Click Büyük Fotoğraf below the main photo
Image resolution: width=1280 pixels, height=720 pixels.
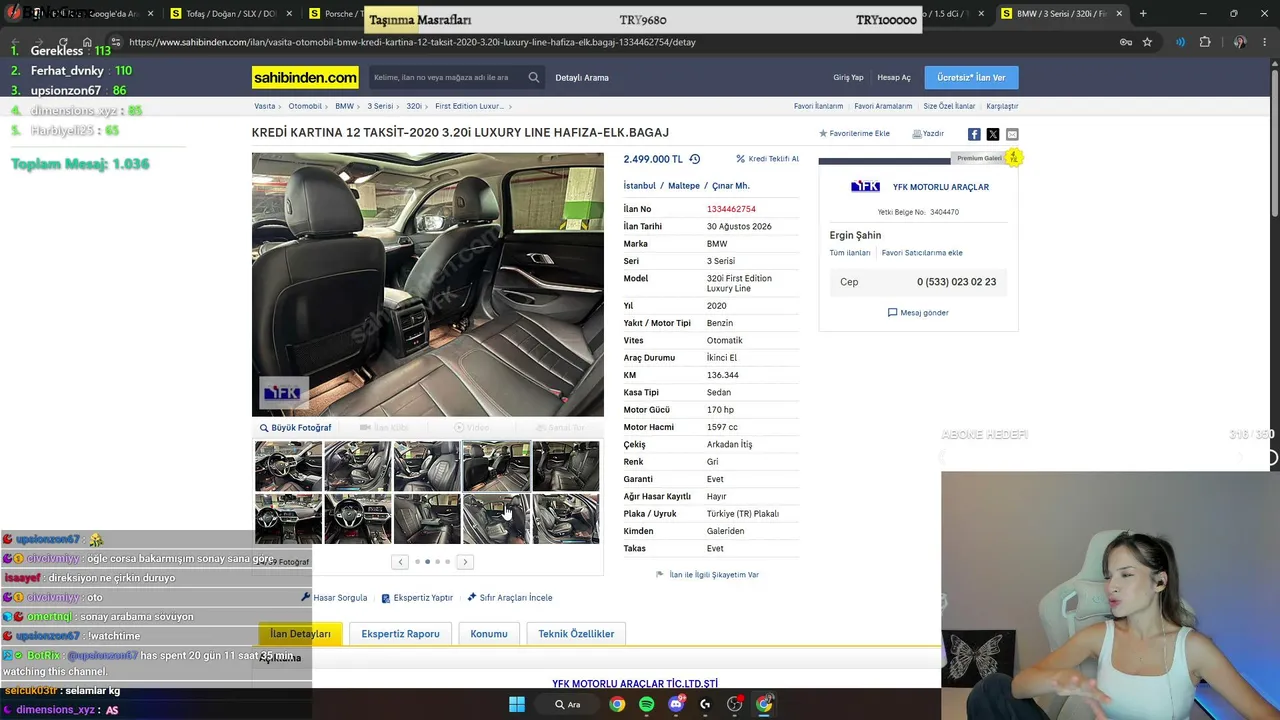pos(295,428)
